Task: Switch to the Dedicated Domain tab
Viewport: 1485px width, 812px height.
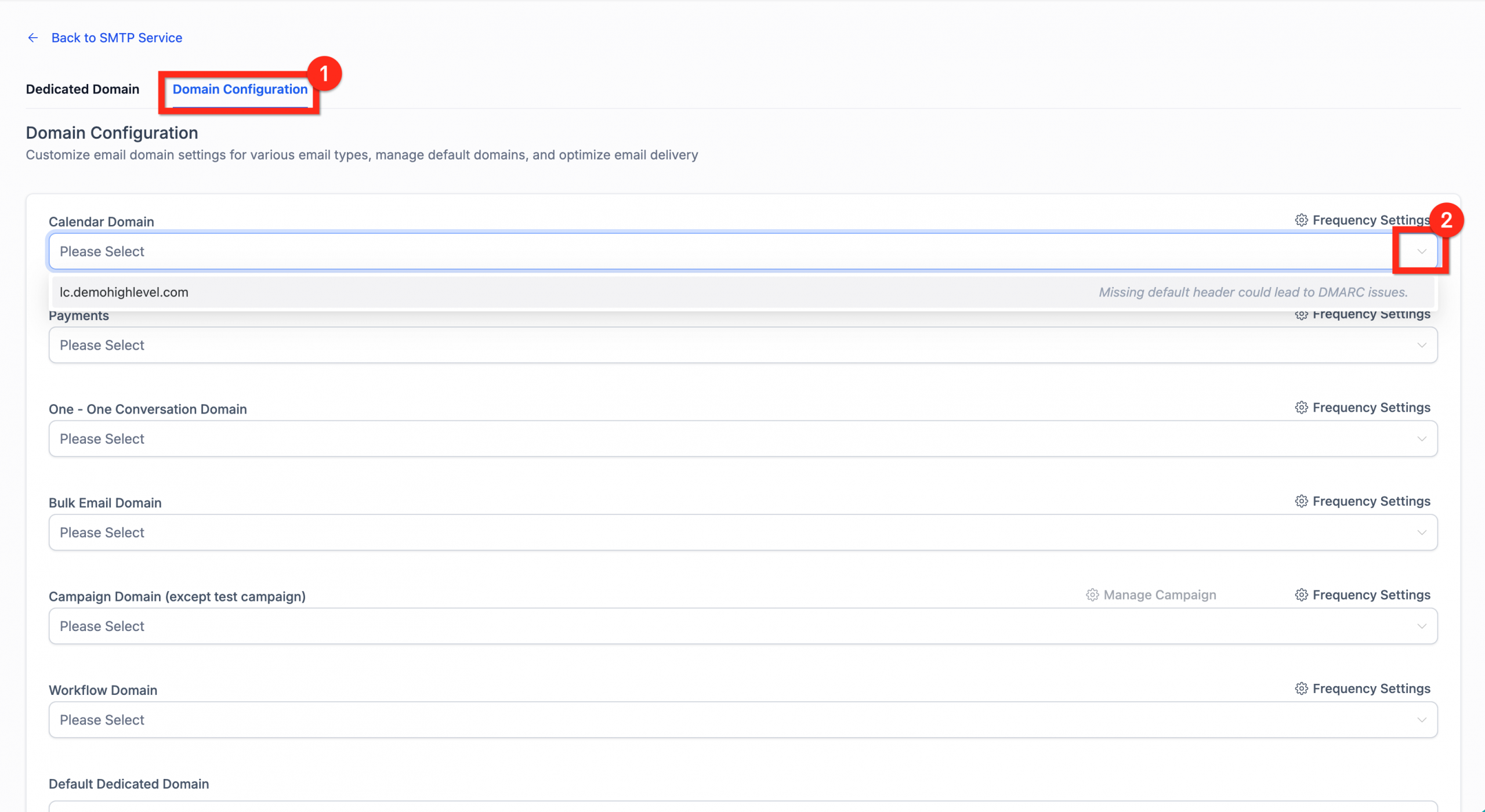Action: (x=82, y=89)
